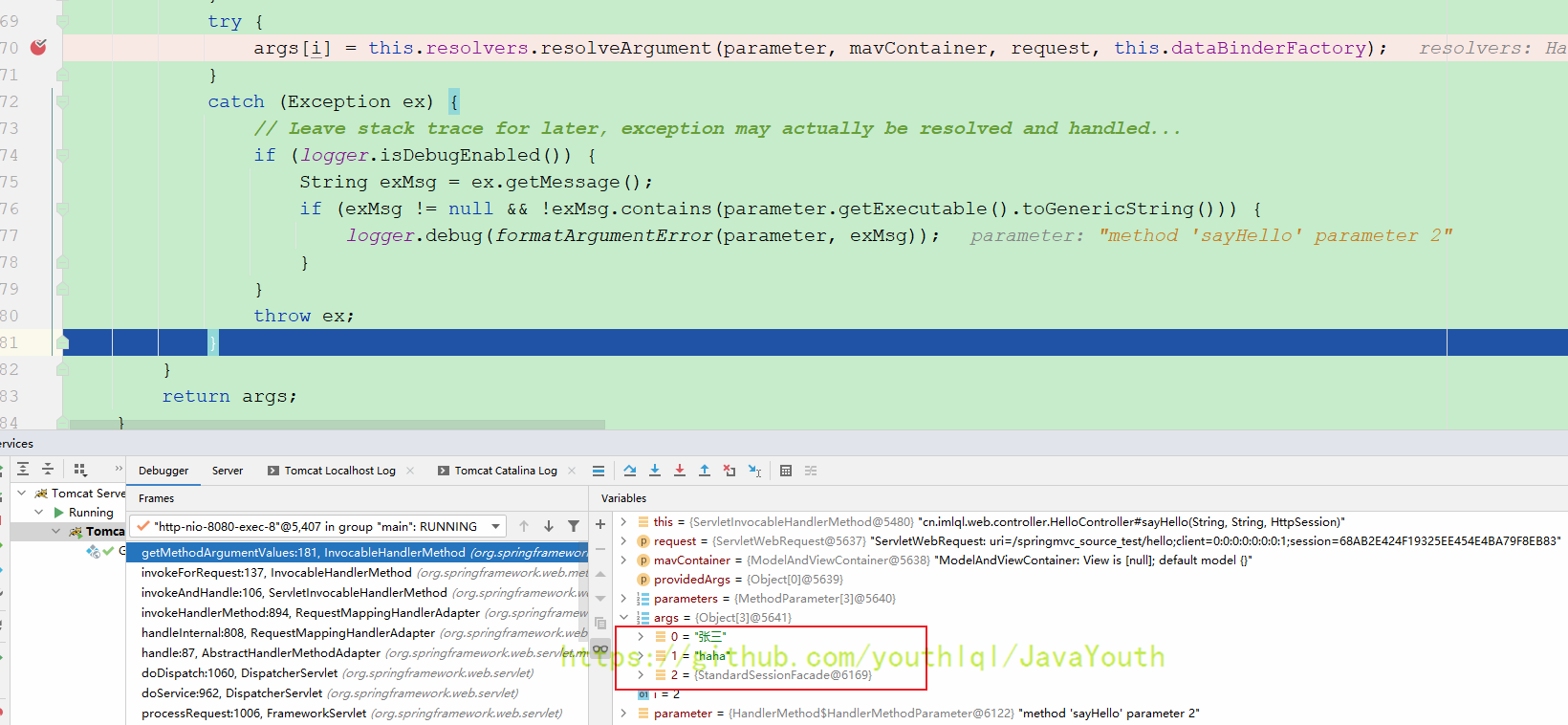Click the Run to Cursor icon

click(x=755, y=471)
